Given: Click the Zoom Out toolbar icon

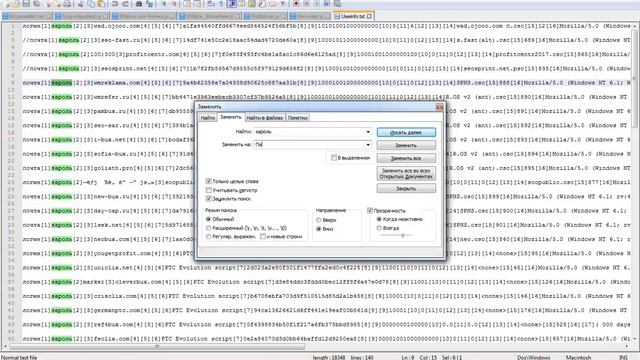Looking at the screenshot, I should click(174, 4).
